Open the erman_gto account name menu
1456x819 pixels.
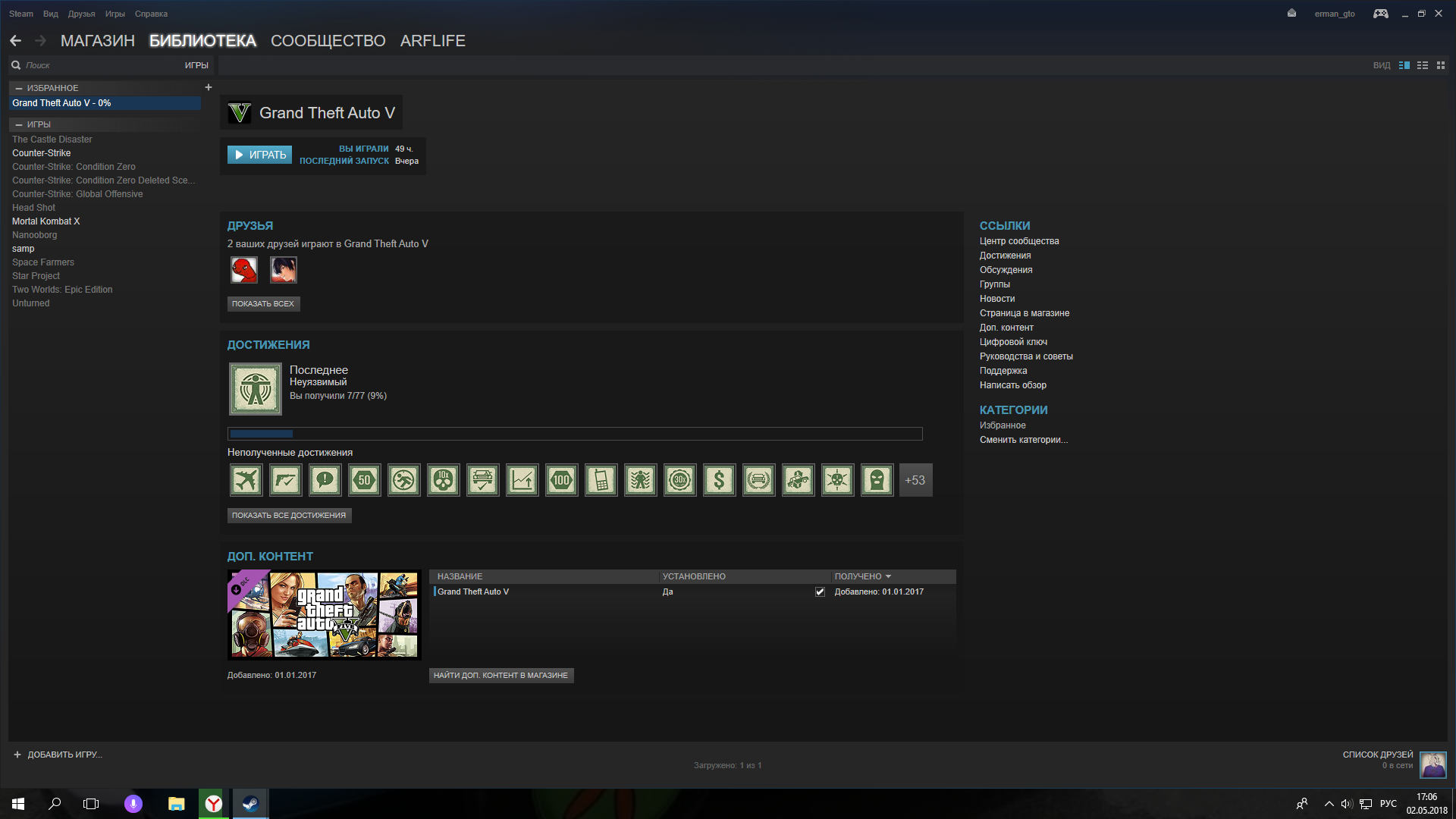1335,14
